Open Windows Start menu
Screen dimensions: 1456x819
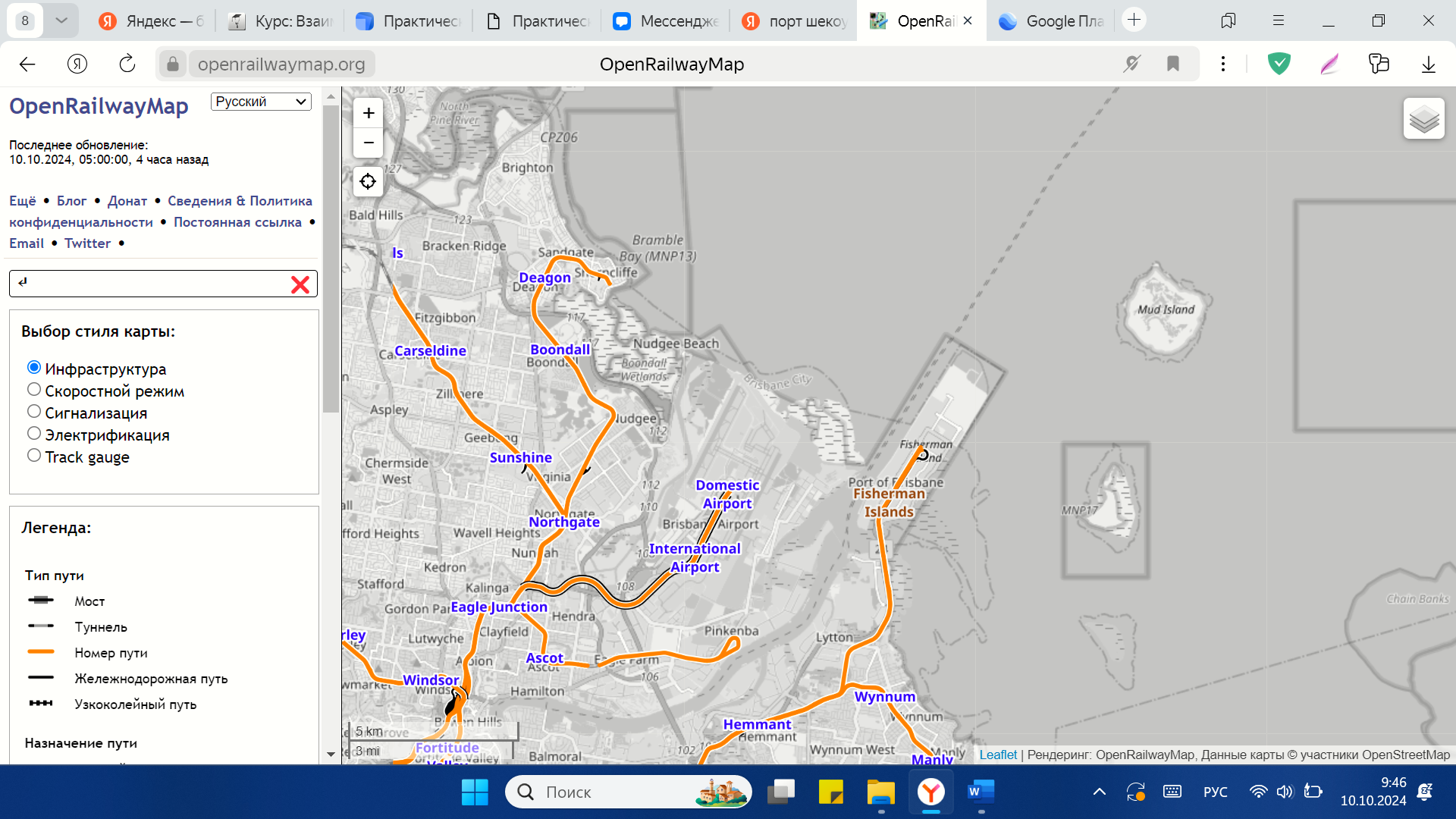pos(475,792)
